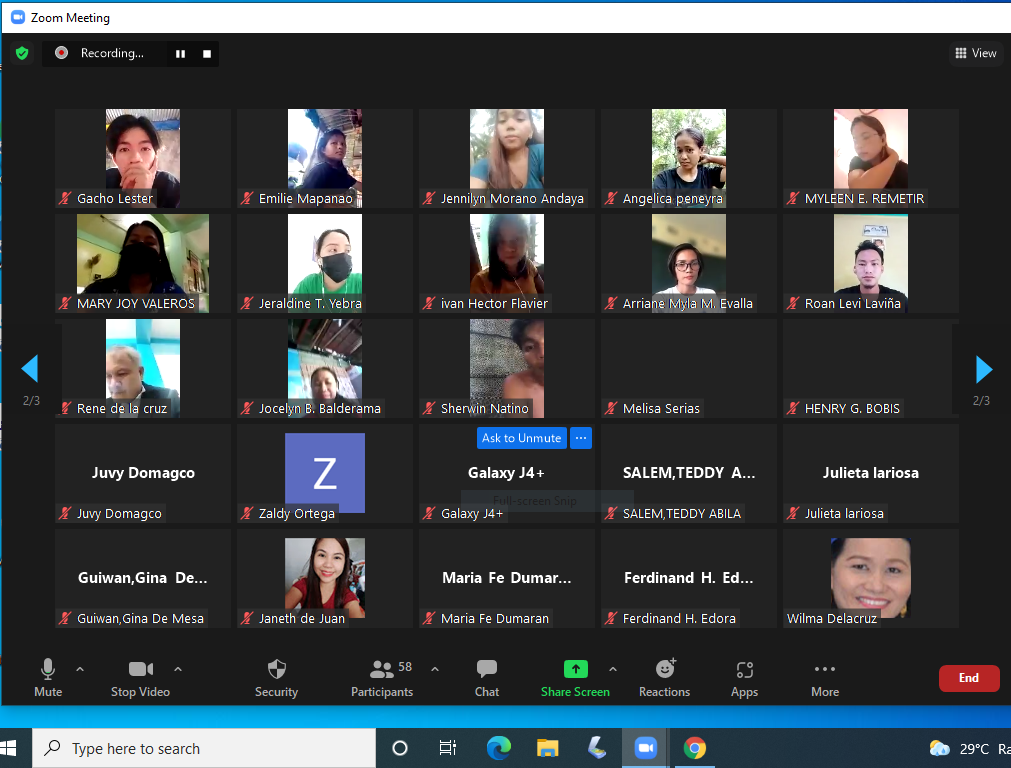Expand audio options arrow beside Mute
The width and height of the screenshot is (1011, 768).
80,669
